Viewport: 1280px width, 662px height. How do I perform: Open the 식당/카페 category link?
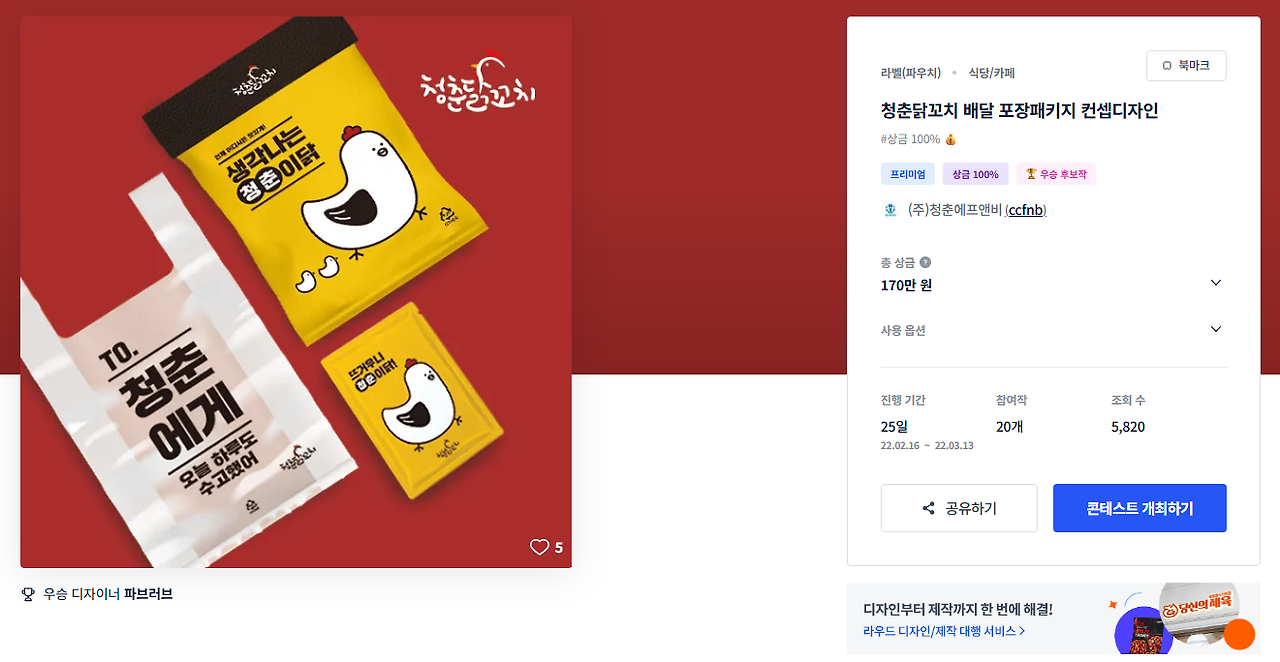tap(992, 73)
